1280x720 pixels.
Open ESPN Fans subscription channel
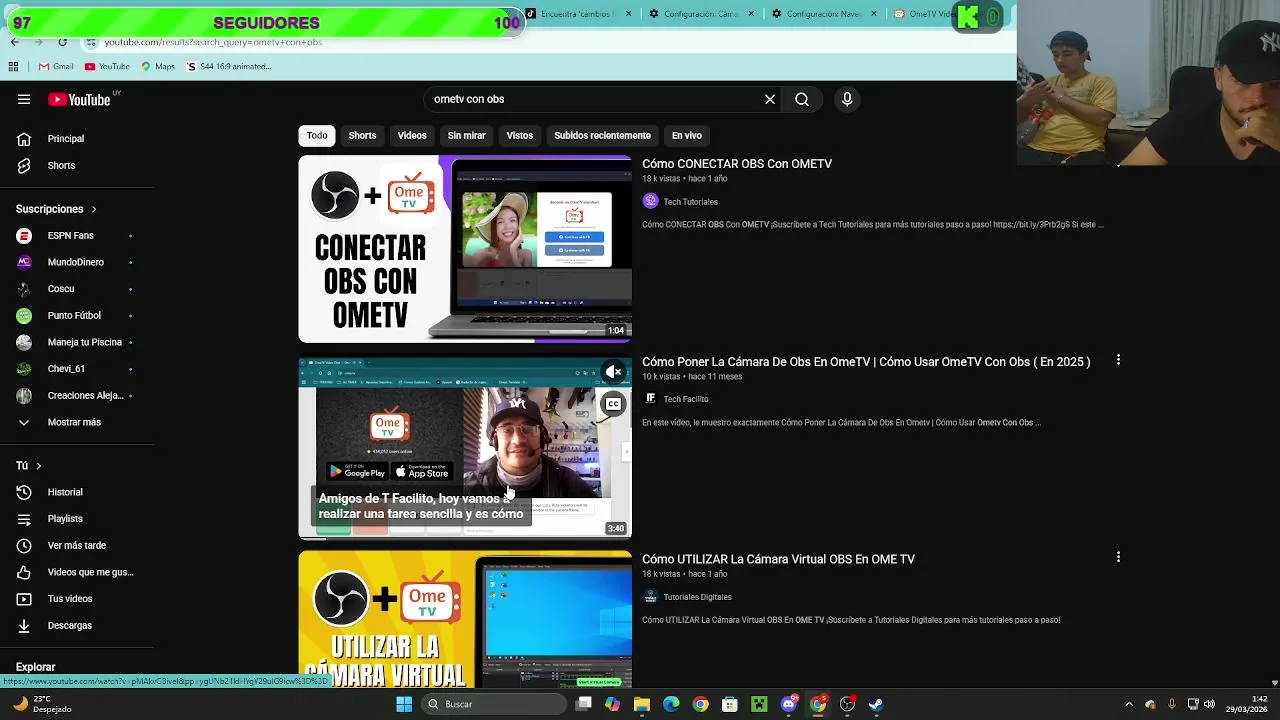tap(76, 236)
